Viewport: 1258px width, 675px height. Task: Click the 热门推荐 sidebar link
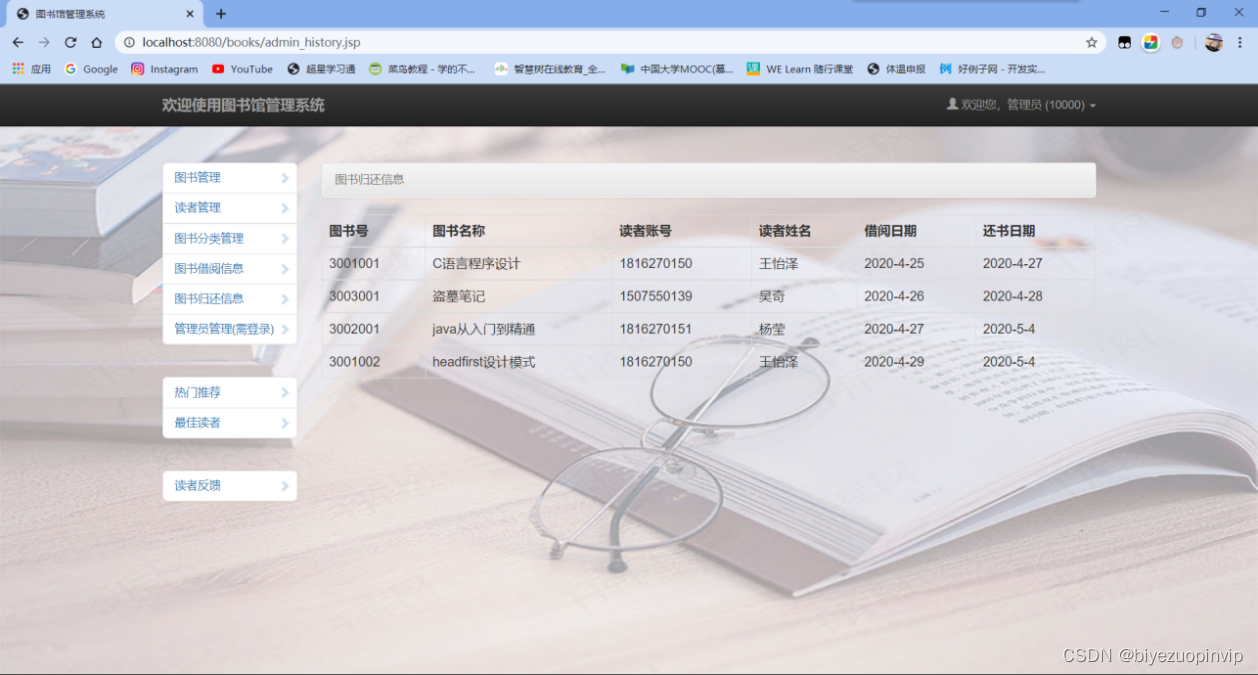point(197,392)
